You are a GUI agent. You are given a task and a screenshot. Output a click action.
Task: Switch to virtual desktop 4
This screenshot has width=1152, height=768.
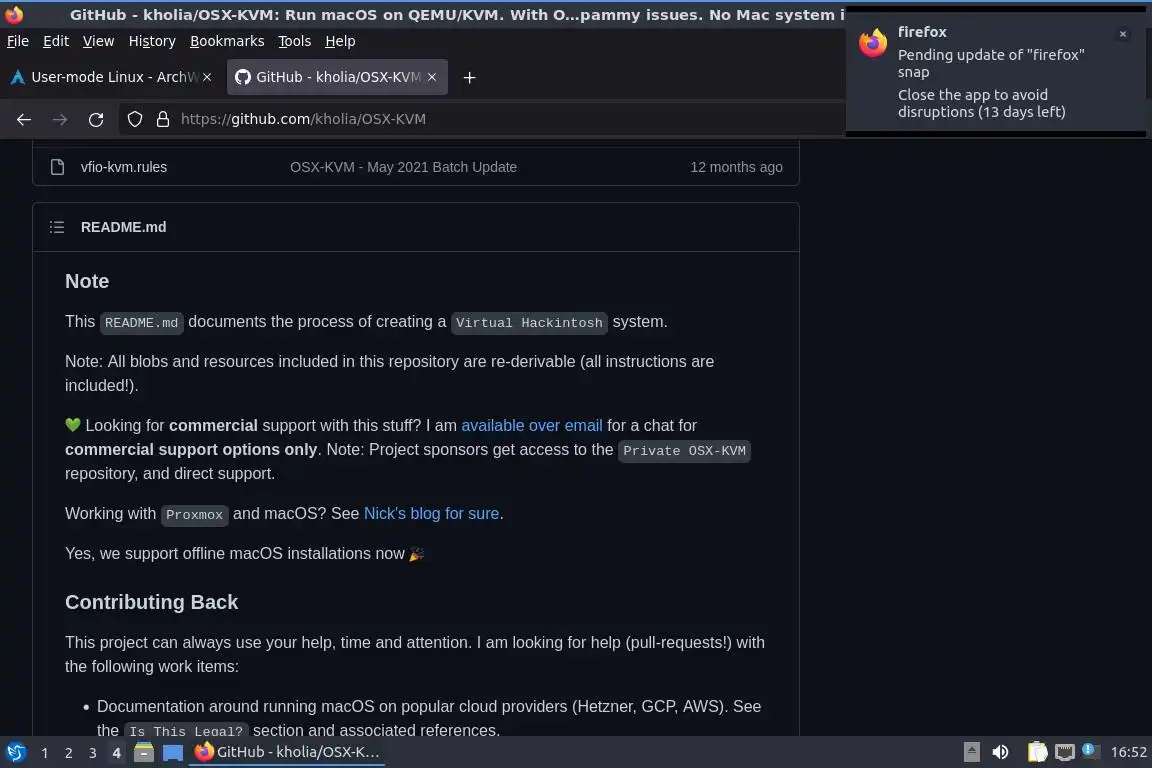pos(116,753)
